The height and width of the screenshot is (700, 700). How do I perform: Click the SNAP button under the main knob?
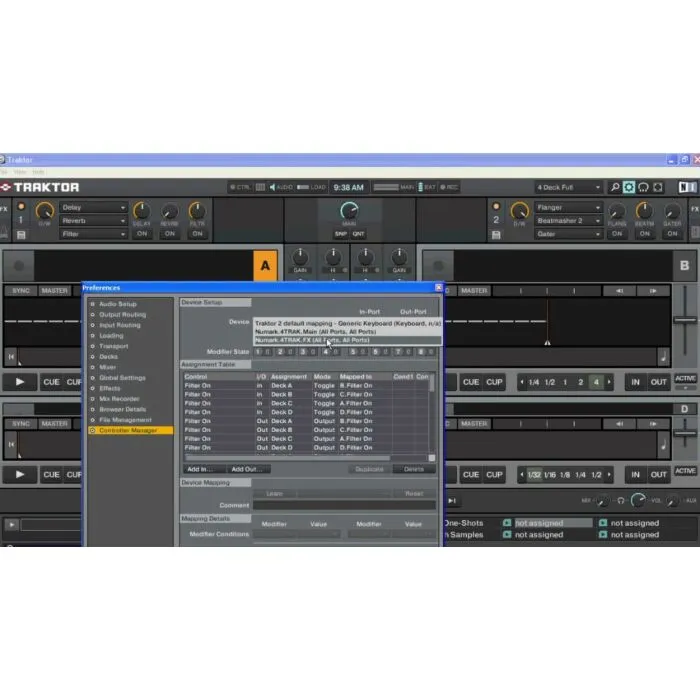pyautogui.click(x=341, y=234)
